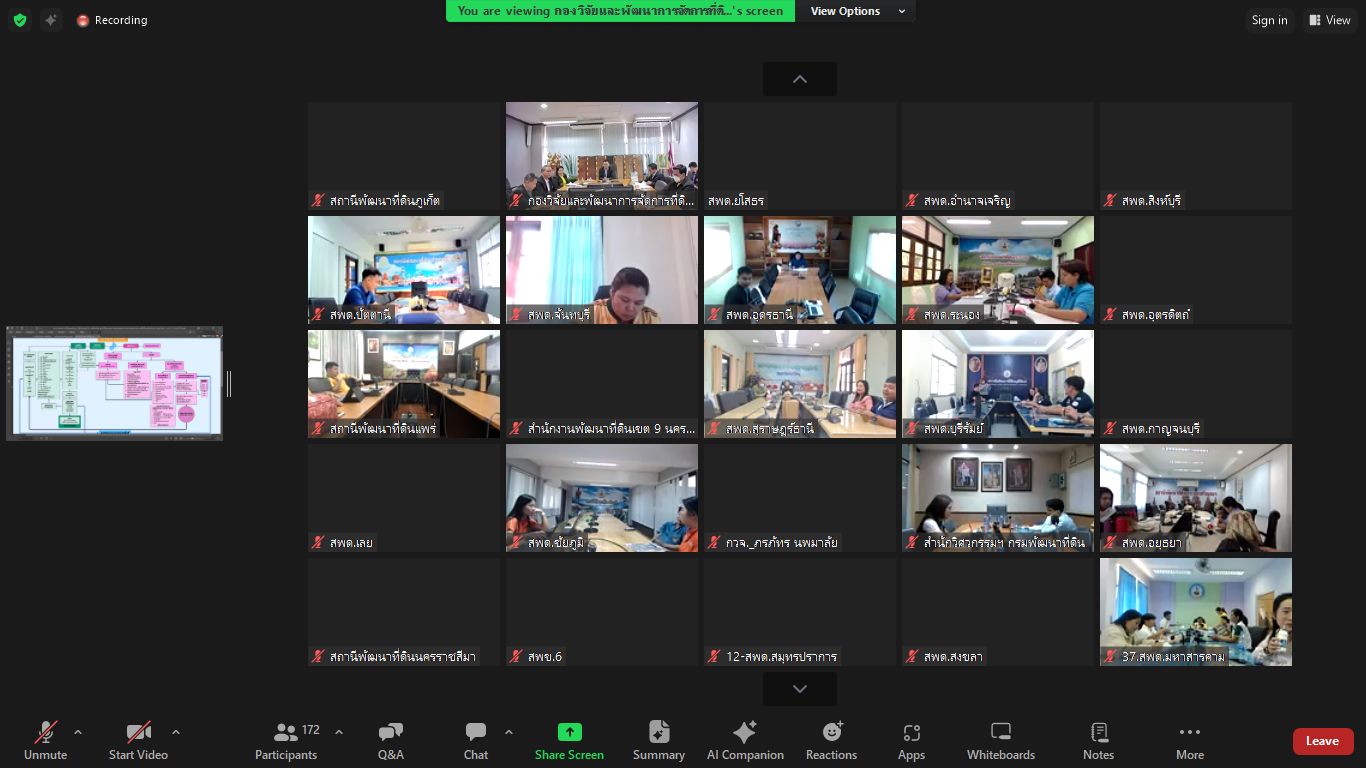Leave the meeting
The height and width of the screenshot is (768, 1366).
pyautogui.click(x=1322, y=741)
